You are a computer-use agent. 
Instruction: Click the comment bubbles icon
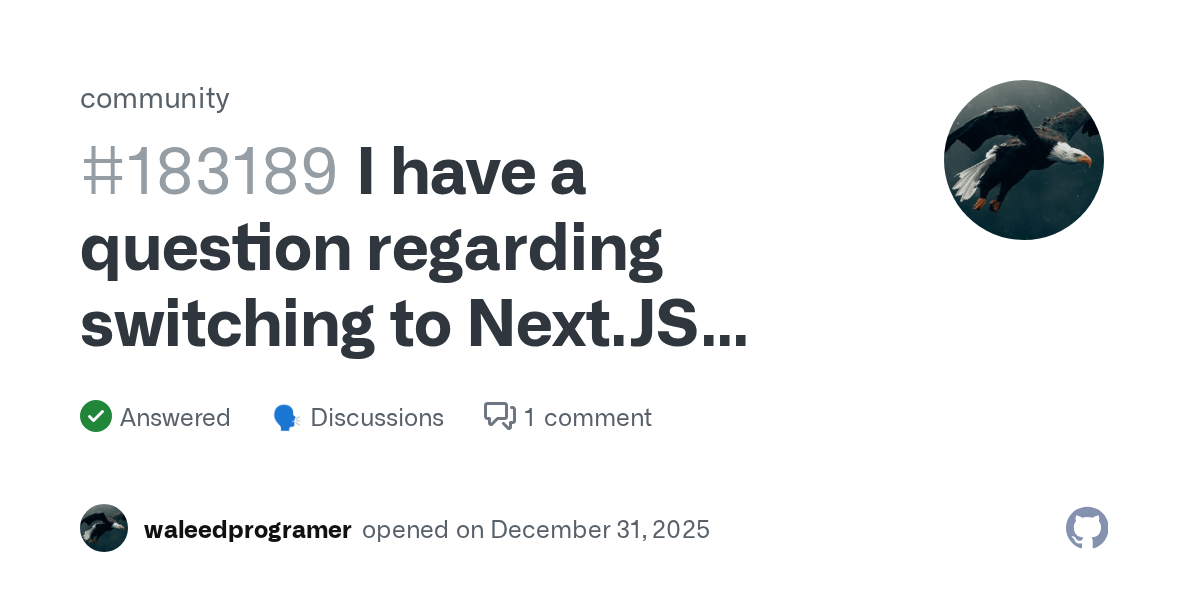pyautogui.click(x=499, y=416)
